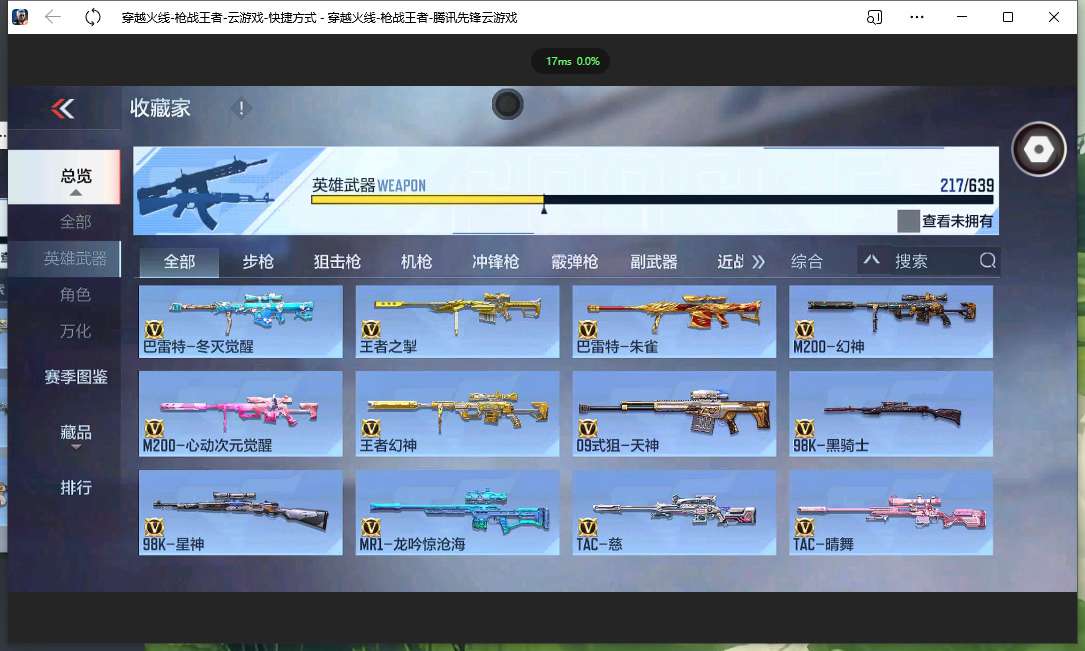Select 全部 in the left sidebar

pyautogui.click(x=75, y=221)
